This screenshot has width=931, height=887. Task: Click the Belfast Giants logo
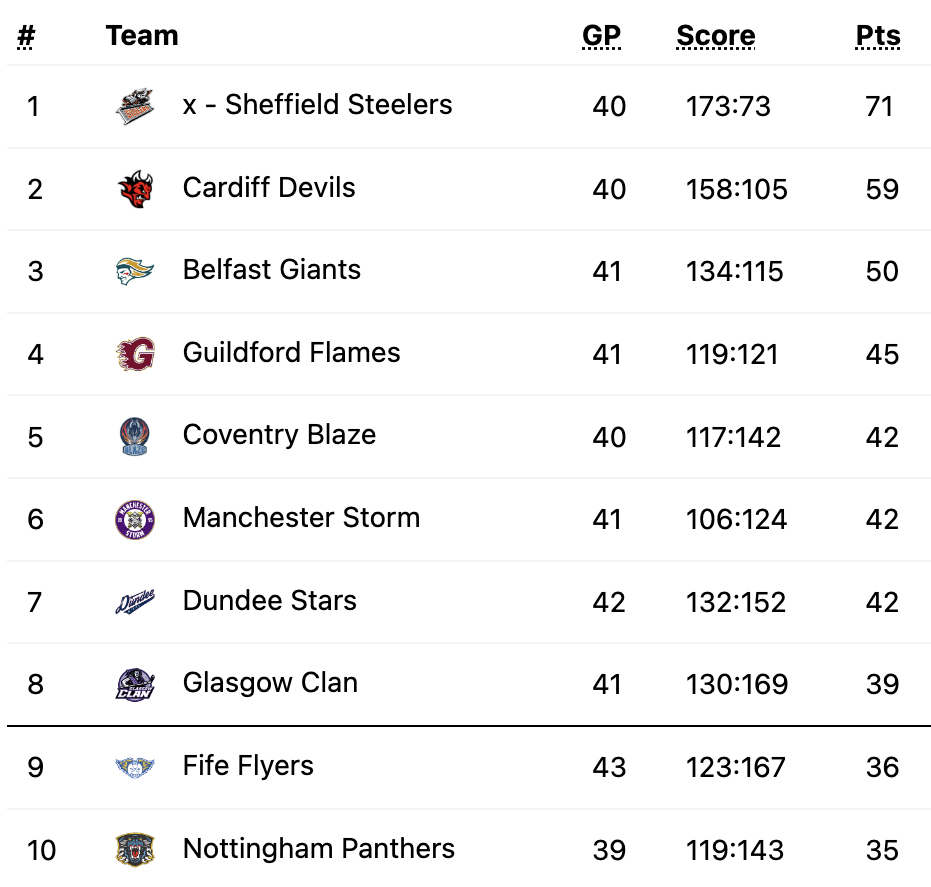[135, 271]
